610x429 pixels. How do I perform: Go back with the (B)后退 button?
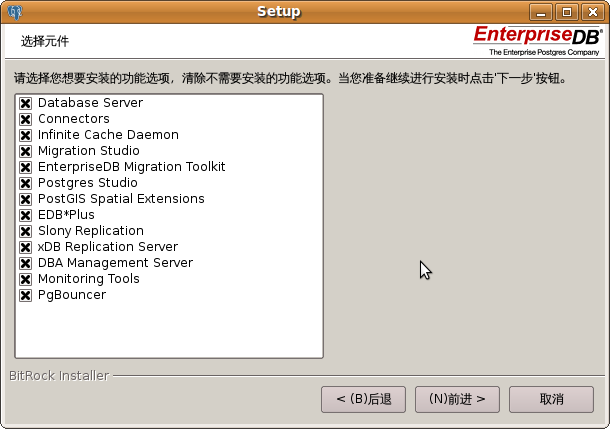(363, 399)
